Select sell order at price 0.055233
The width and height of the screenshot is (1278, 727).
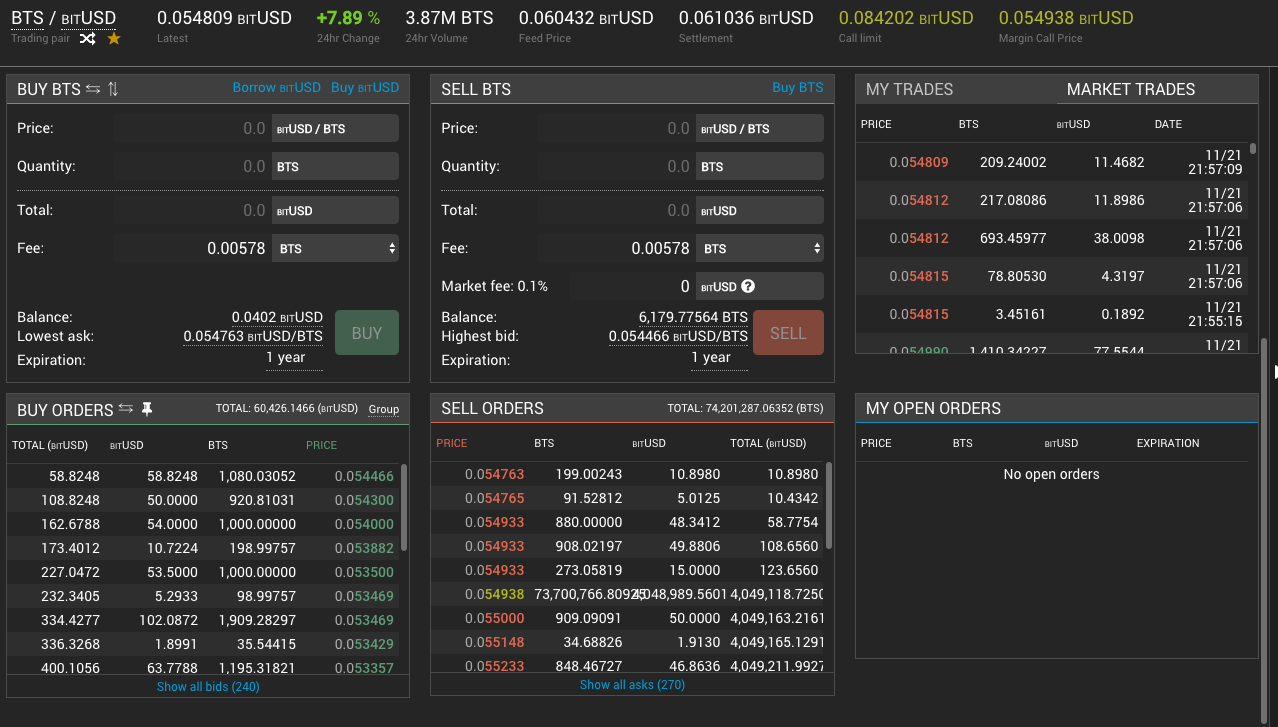click(x=628, y=665)
